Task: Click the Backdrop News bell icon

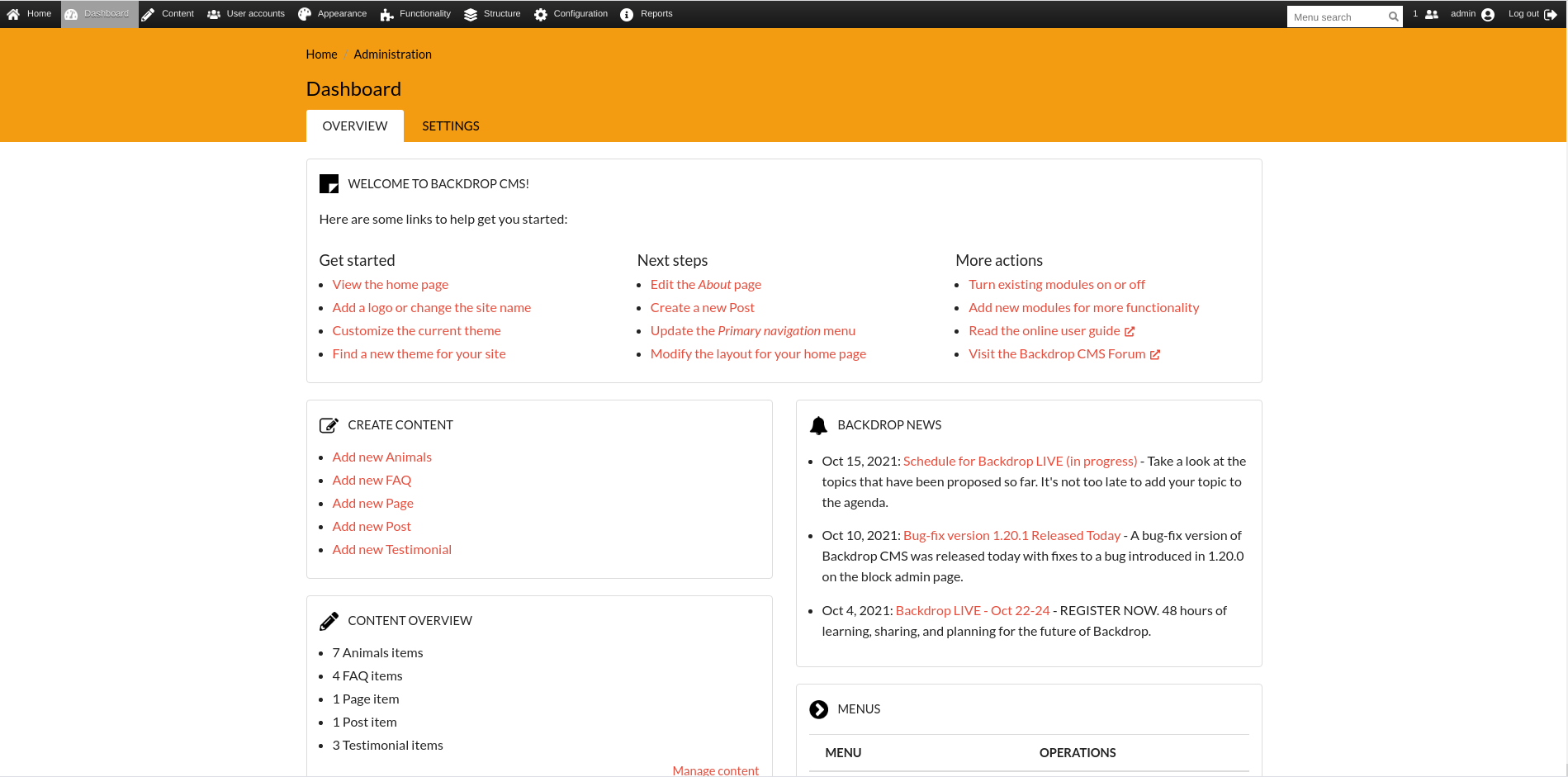Action: point(818,425)
